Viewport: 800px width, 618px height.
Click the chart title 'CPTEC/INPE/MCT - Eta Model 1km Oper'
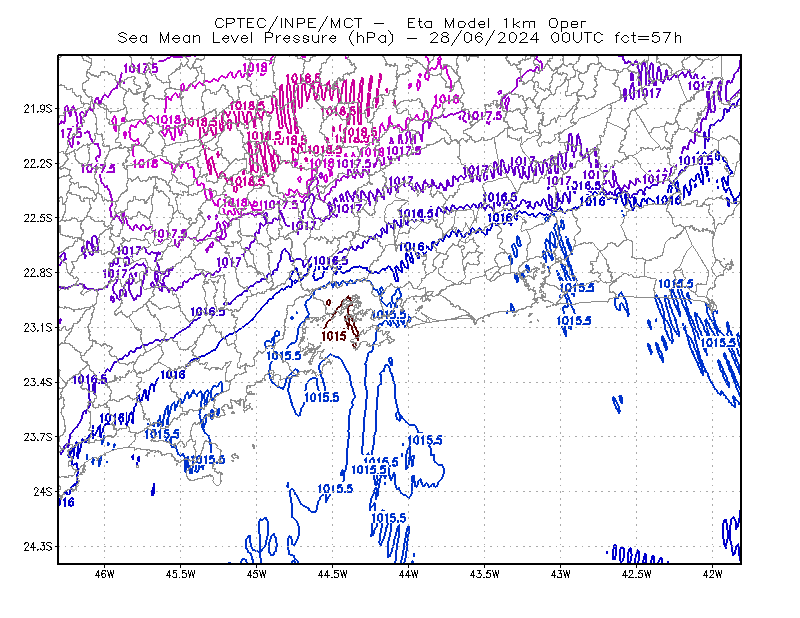[401, 23]
